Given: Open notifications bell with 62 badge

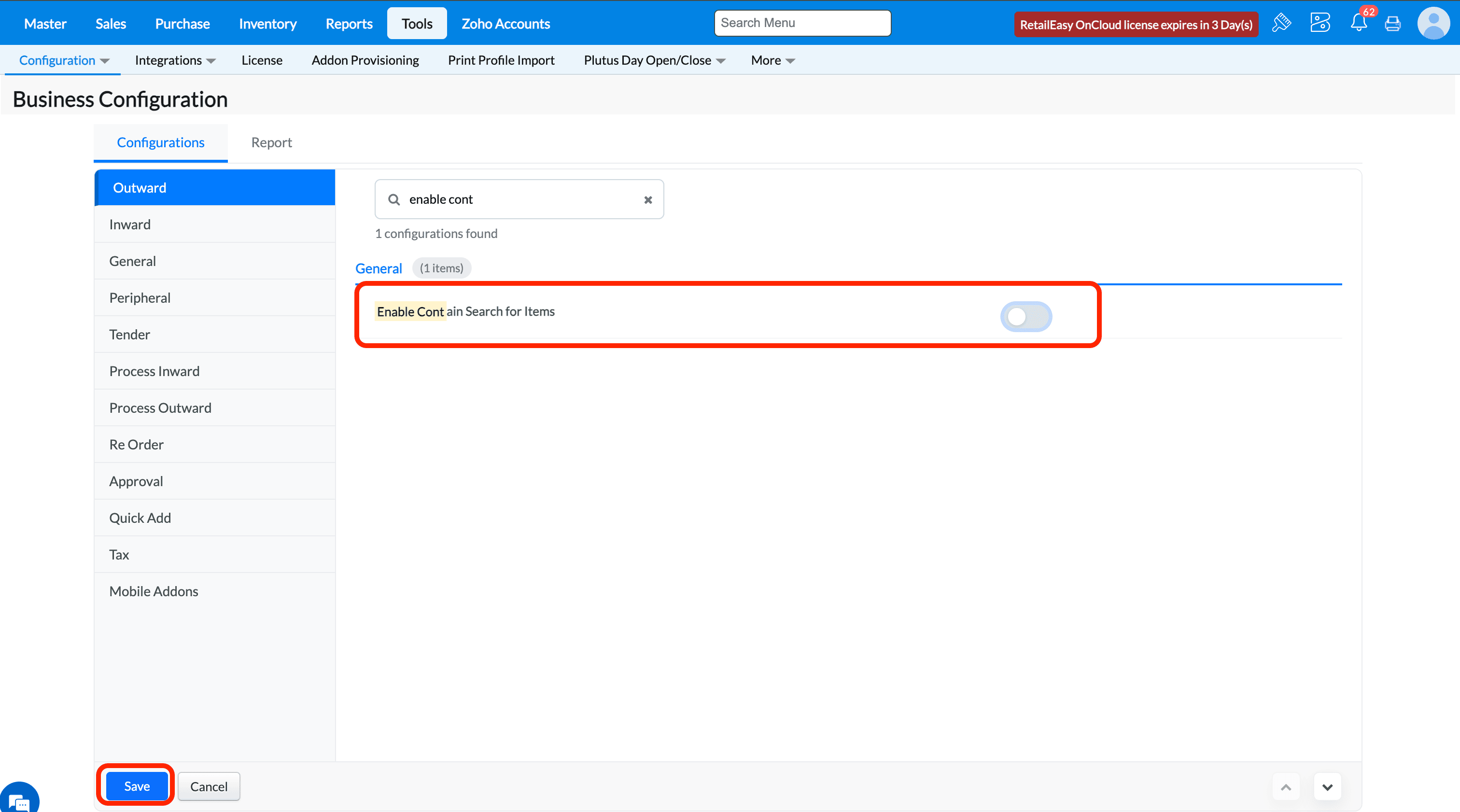Looking at the screenshot, I should click(1359, 23).
